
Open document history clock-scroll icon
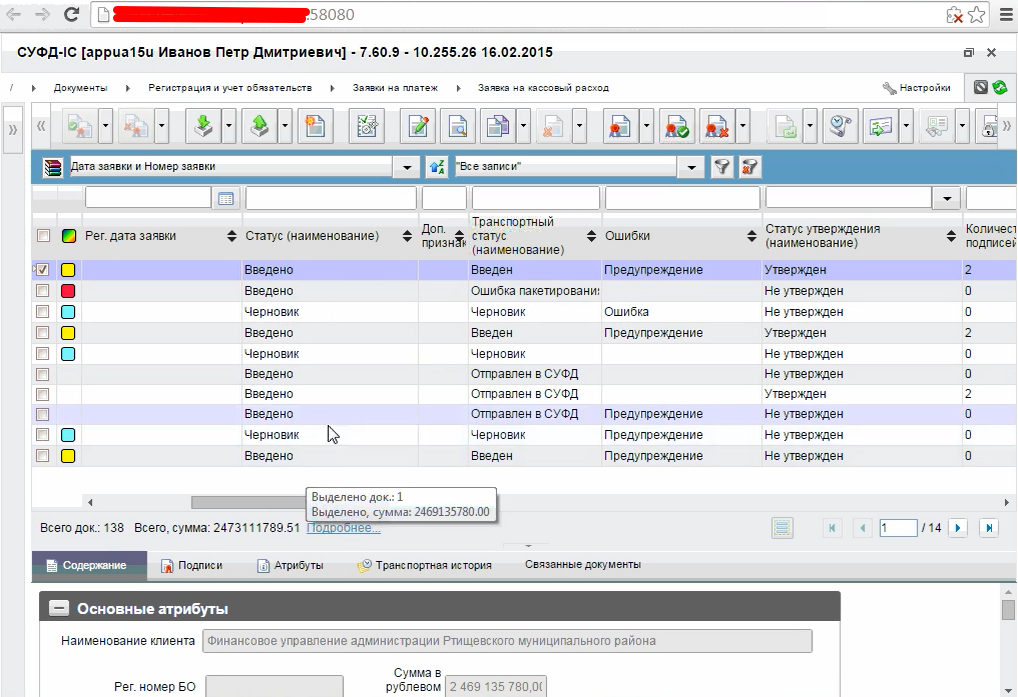[840, 126]
